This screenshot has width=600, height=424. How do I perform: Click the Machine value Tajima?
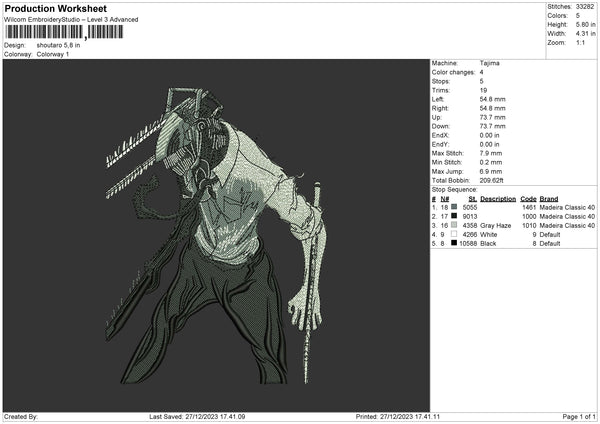tap(489, 63)
